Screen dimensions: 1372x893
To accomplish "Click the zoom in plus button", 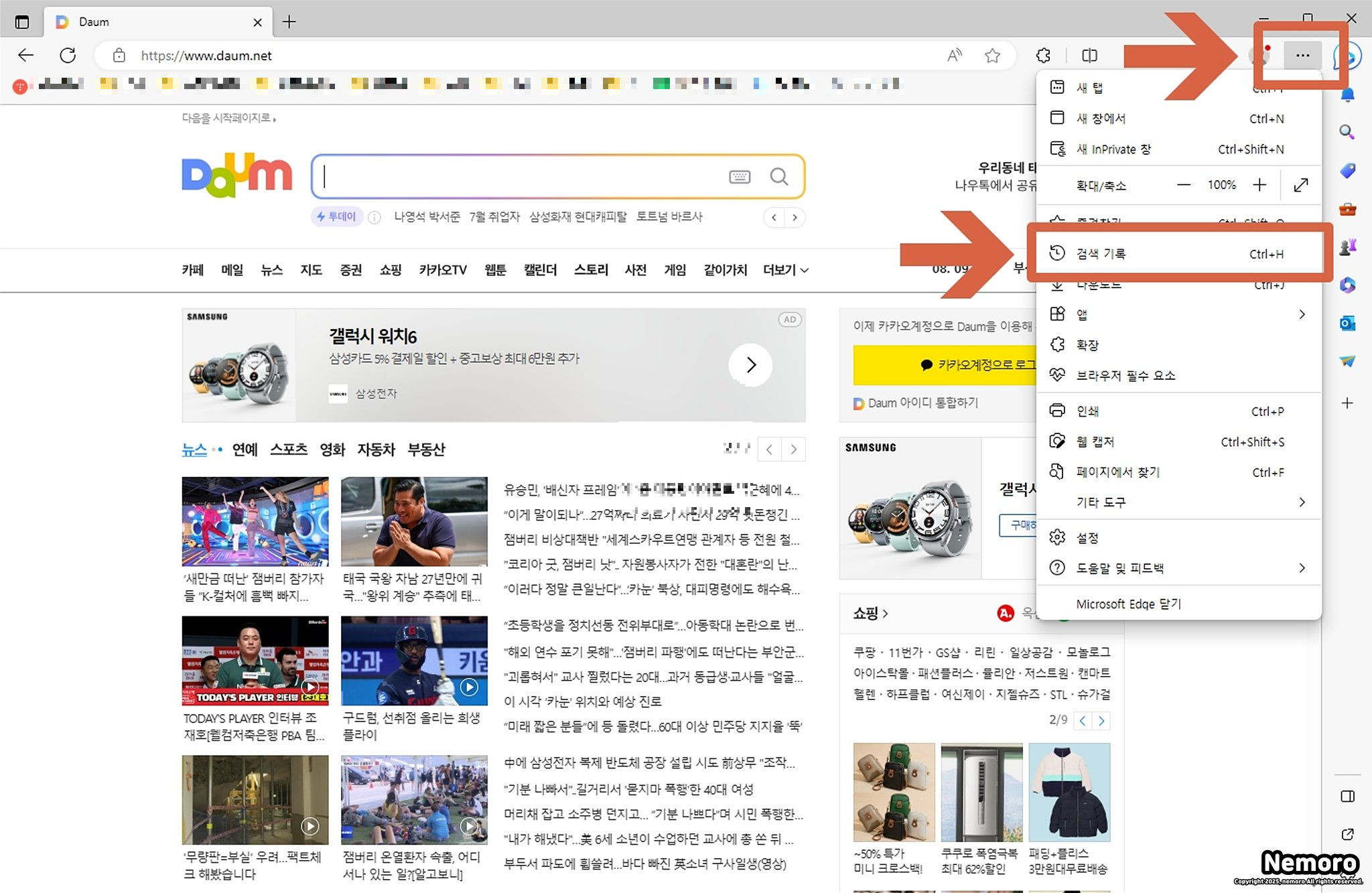I will pyautogui.click(x=1259, y=185).
